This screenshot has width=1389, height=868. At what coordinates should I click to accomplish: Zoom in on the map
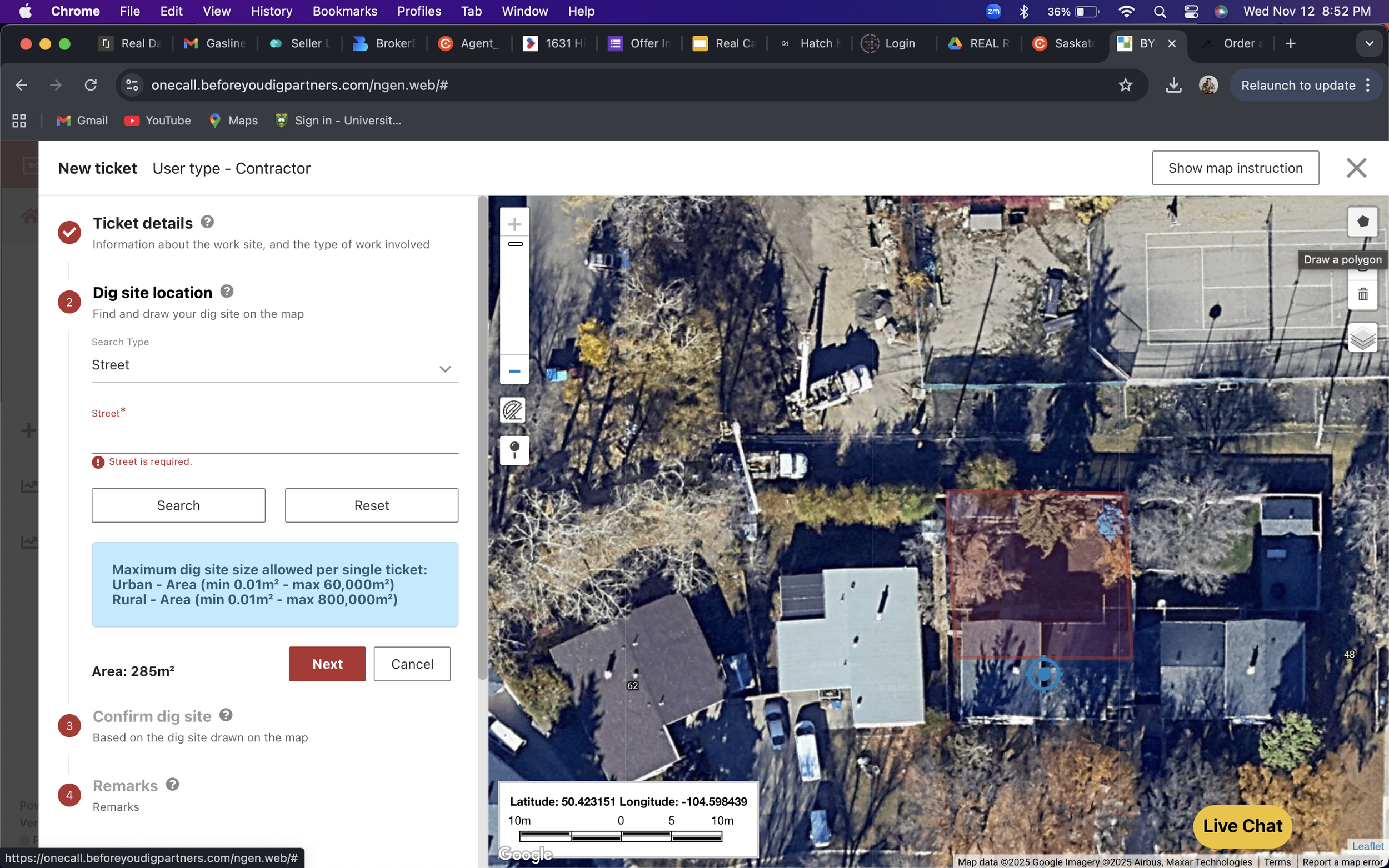click(514, 224)
